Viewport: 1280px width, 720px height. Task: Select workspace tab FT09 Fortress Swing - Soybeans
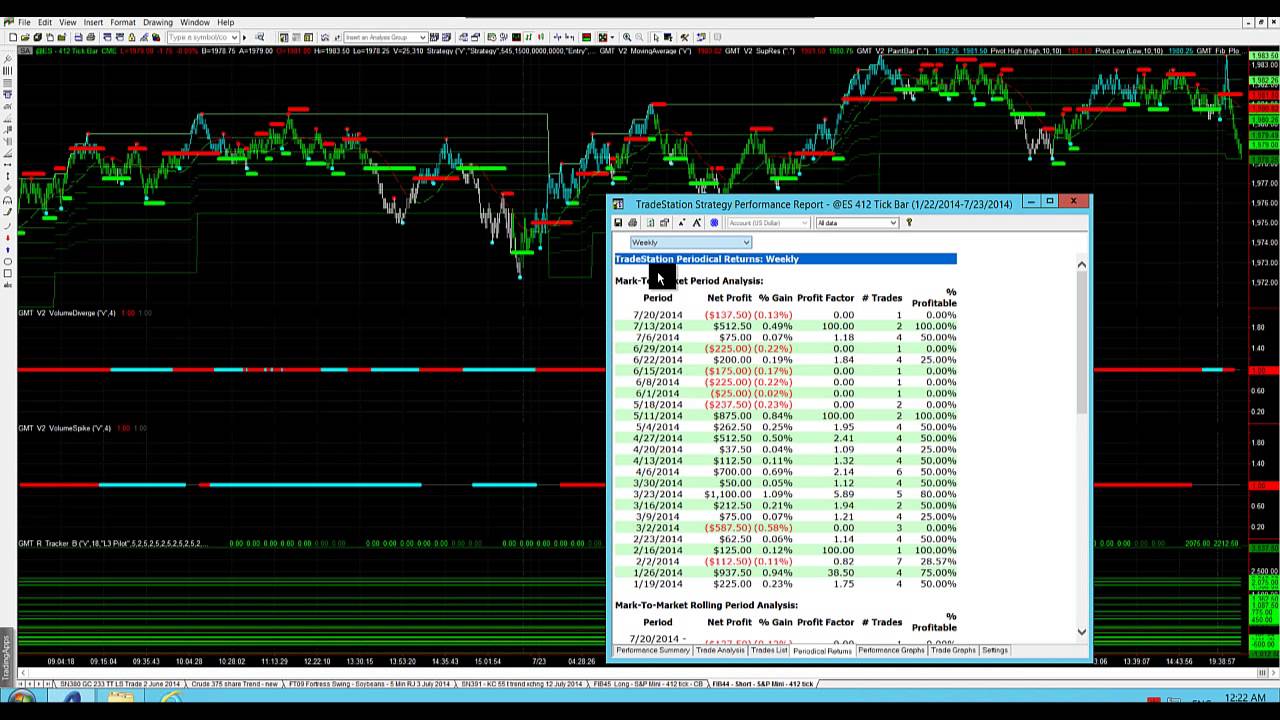(x=369, y=684)
